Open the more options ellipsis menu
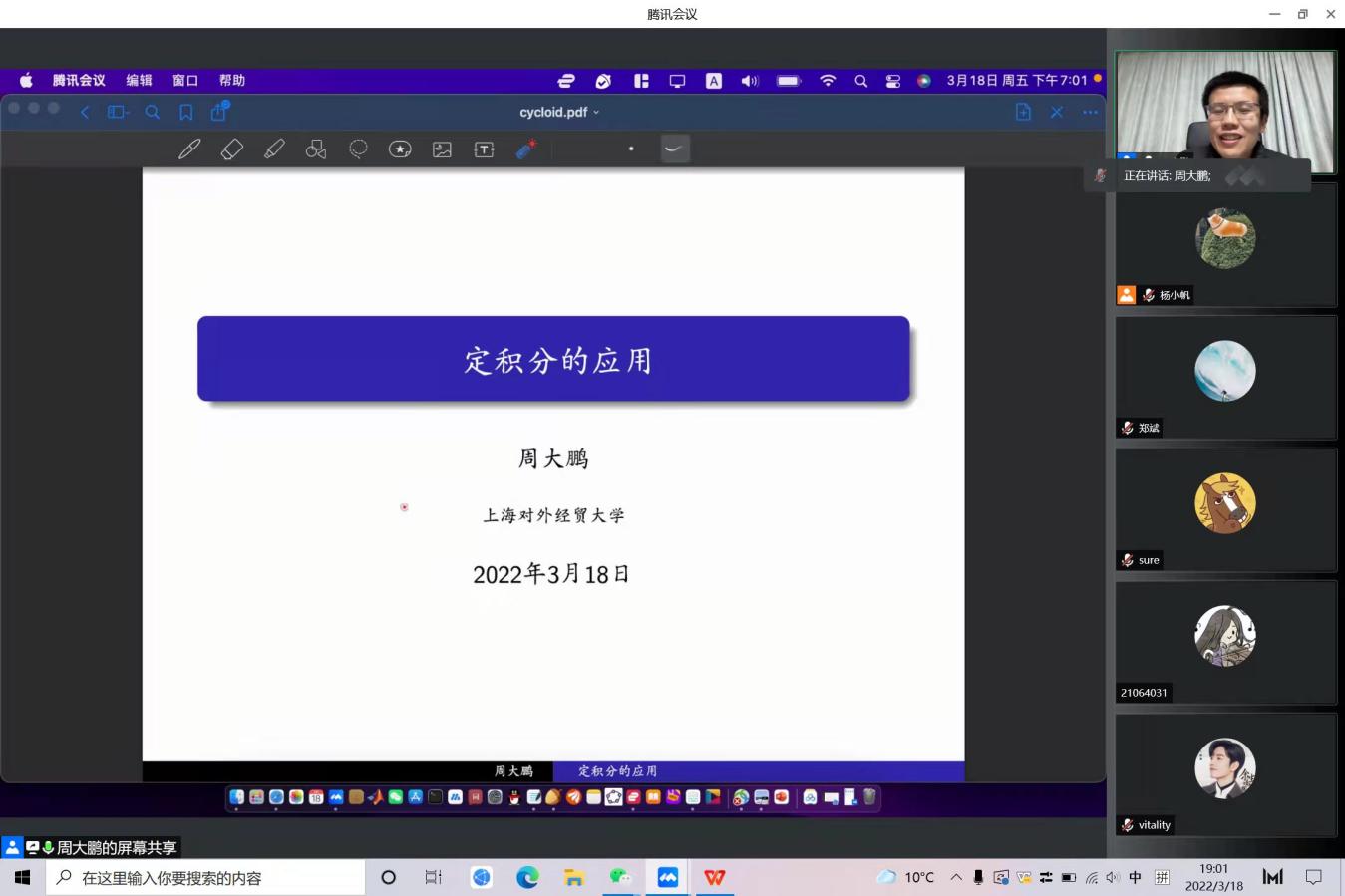Screen dimensions: 1345x896 (1090, 113)
